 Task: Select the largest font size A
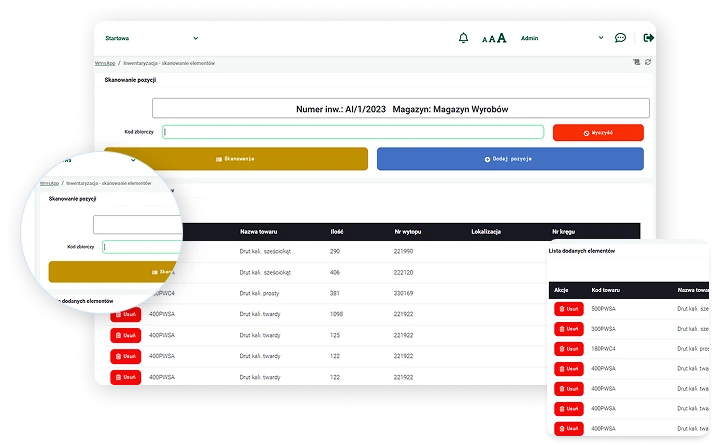coord(502,38)
